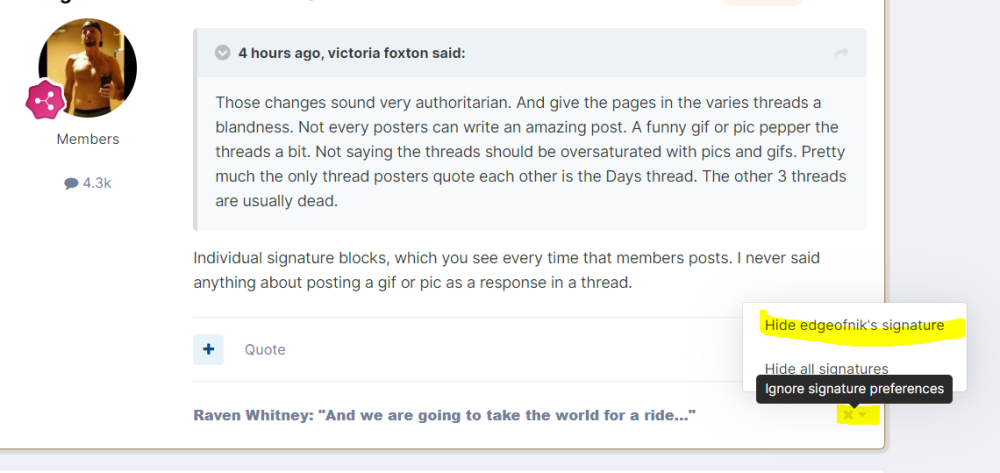This screenshot has height=473, width=1000.
Task: Click the Raven Whitney signature text
Action: point(444,414)
